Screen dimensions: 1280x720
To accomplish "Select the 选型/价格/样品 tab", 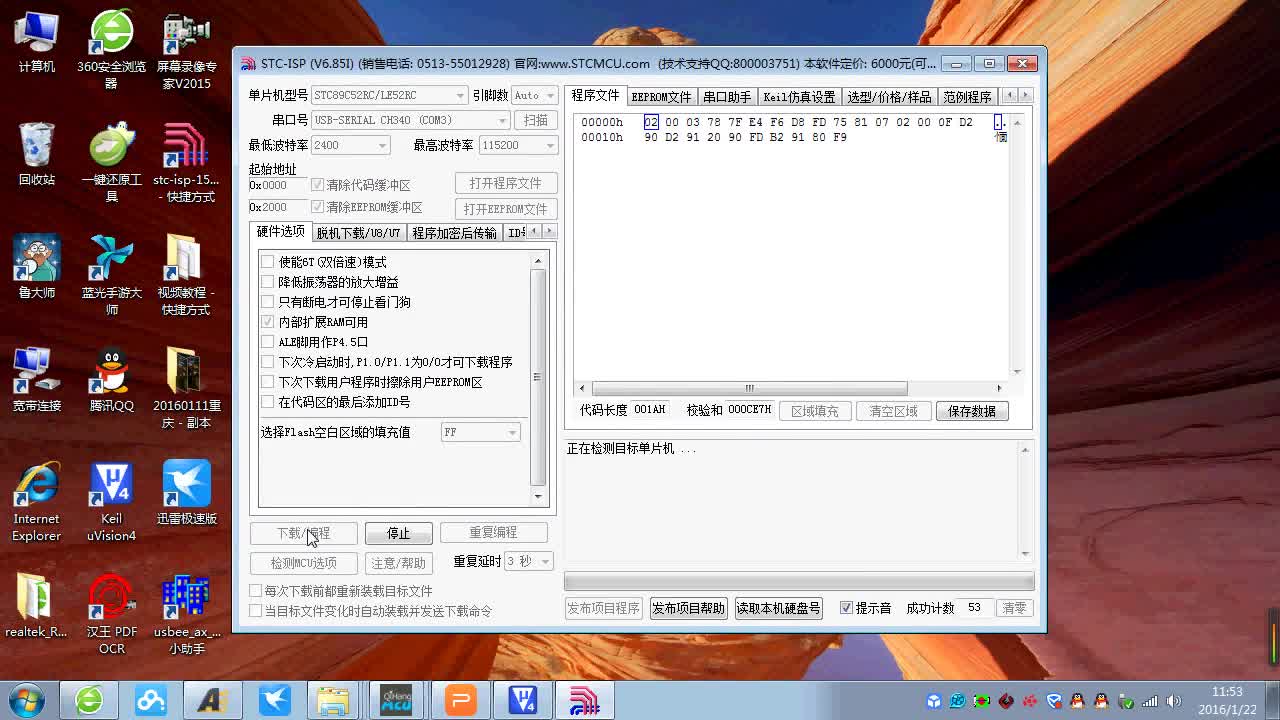I will pos(889,97).
